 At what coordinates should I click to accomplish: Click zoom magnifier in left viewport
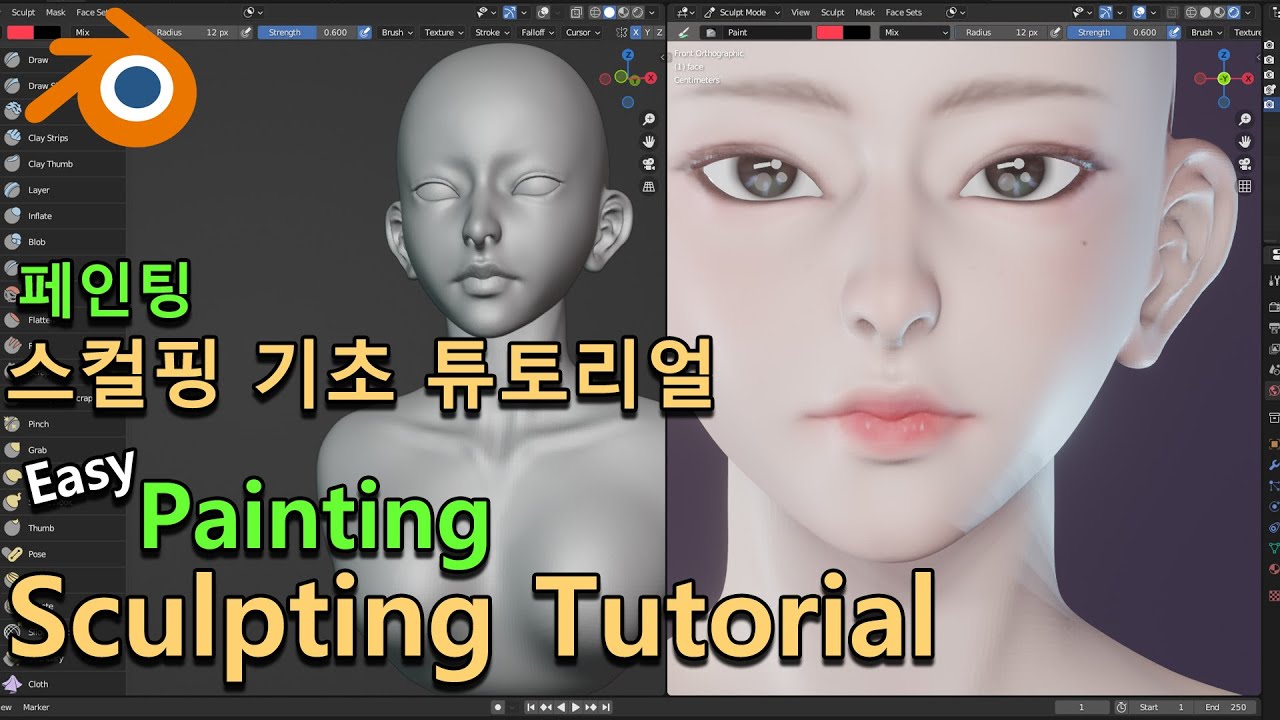pyautogui.click(x=649, y=119)
